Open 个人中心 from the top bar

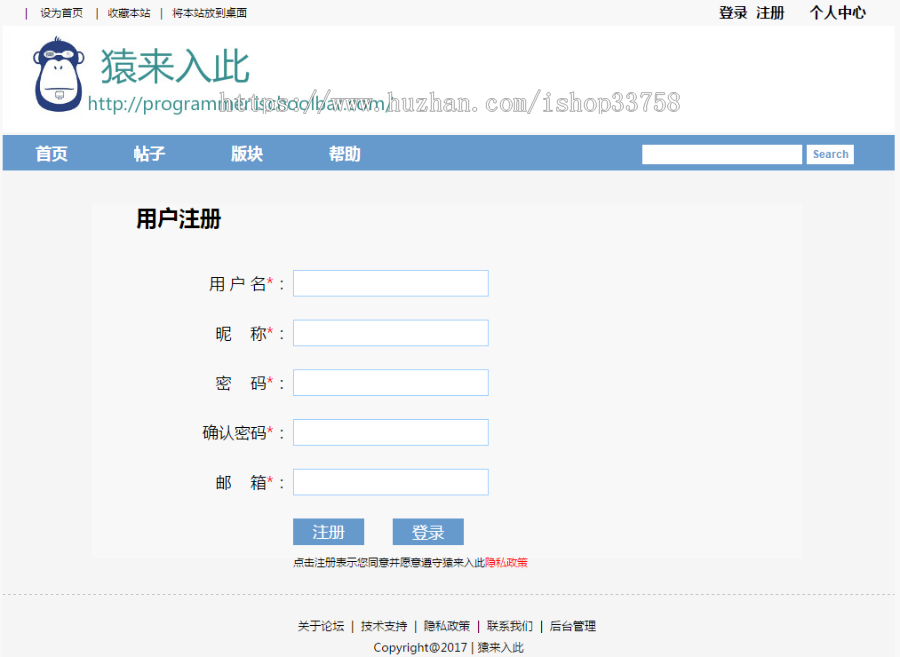[837, 13]
